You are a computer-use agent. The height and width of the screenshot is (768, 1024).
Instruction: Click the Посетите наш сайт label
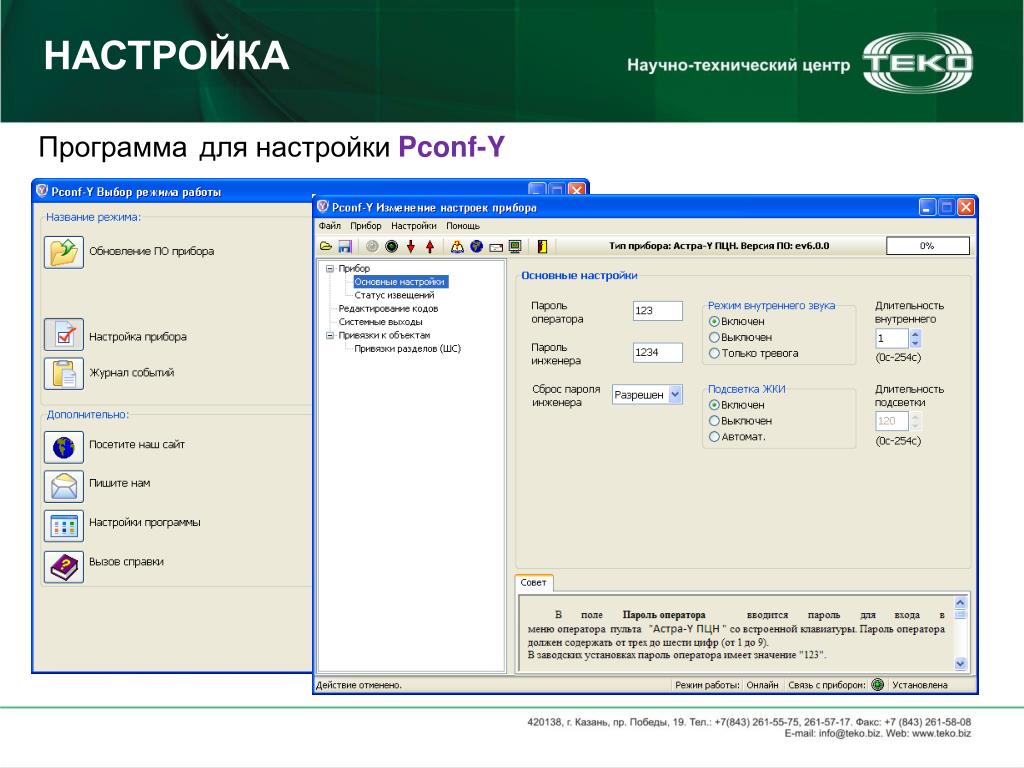[x=136, y=445]
